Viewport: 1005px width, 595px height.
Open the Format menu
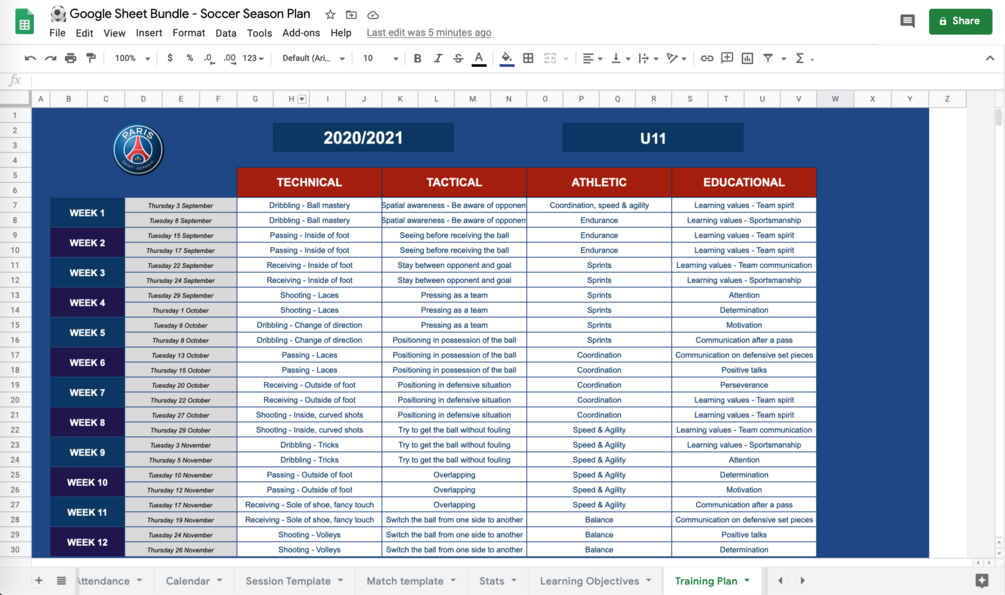pos(188,33)
